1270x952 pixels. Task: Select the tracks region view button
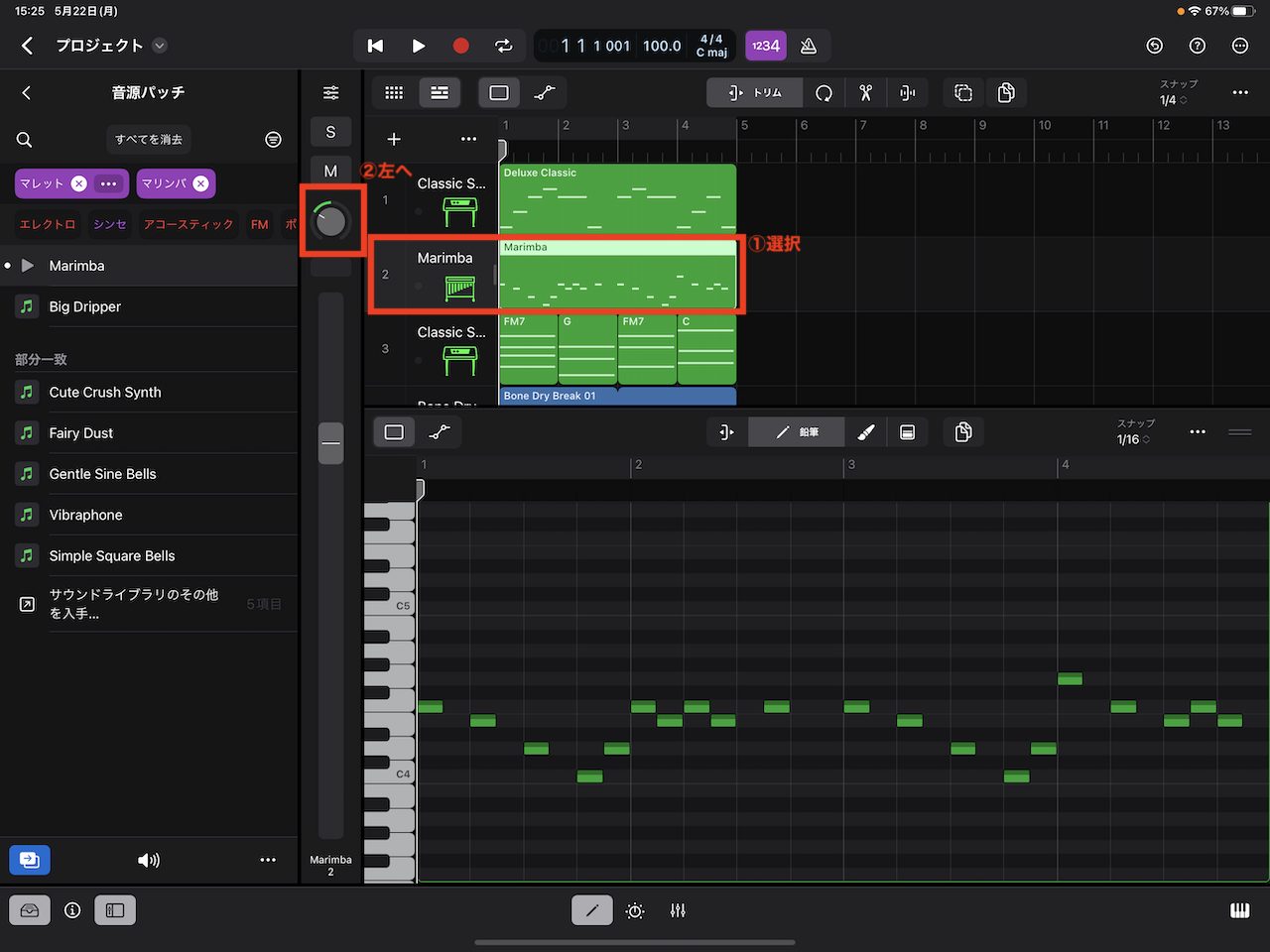tap(499, 92)
